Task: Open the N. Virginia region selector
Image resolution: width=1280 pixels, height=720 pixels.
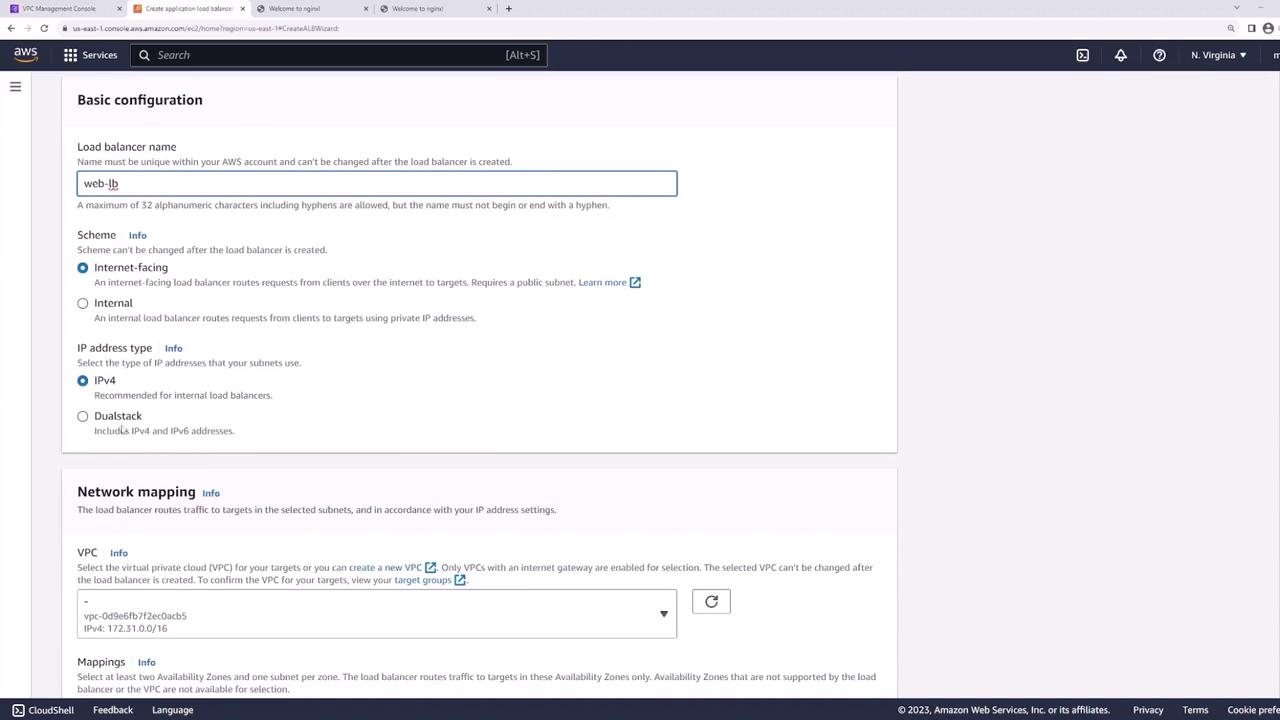Action: pos(1219,55)
